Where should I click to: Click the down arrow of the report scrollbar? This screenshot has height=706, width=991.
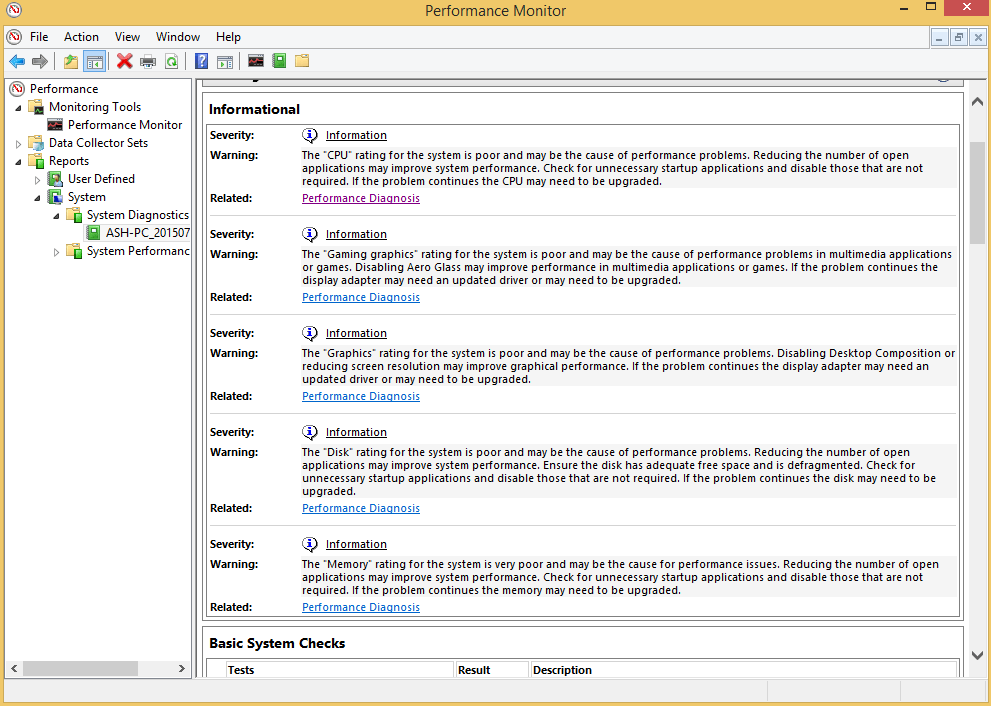point(977,655)
